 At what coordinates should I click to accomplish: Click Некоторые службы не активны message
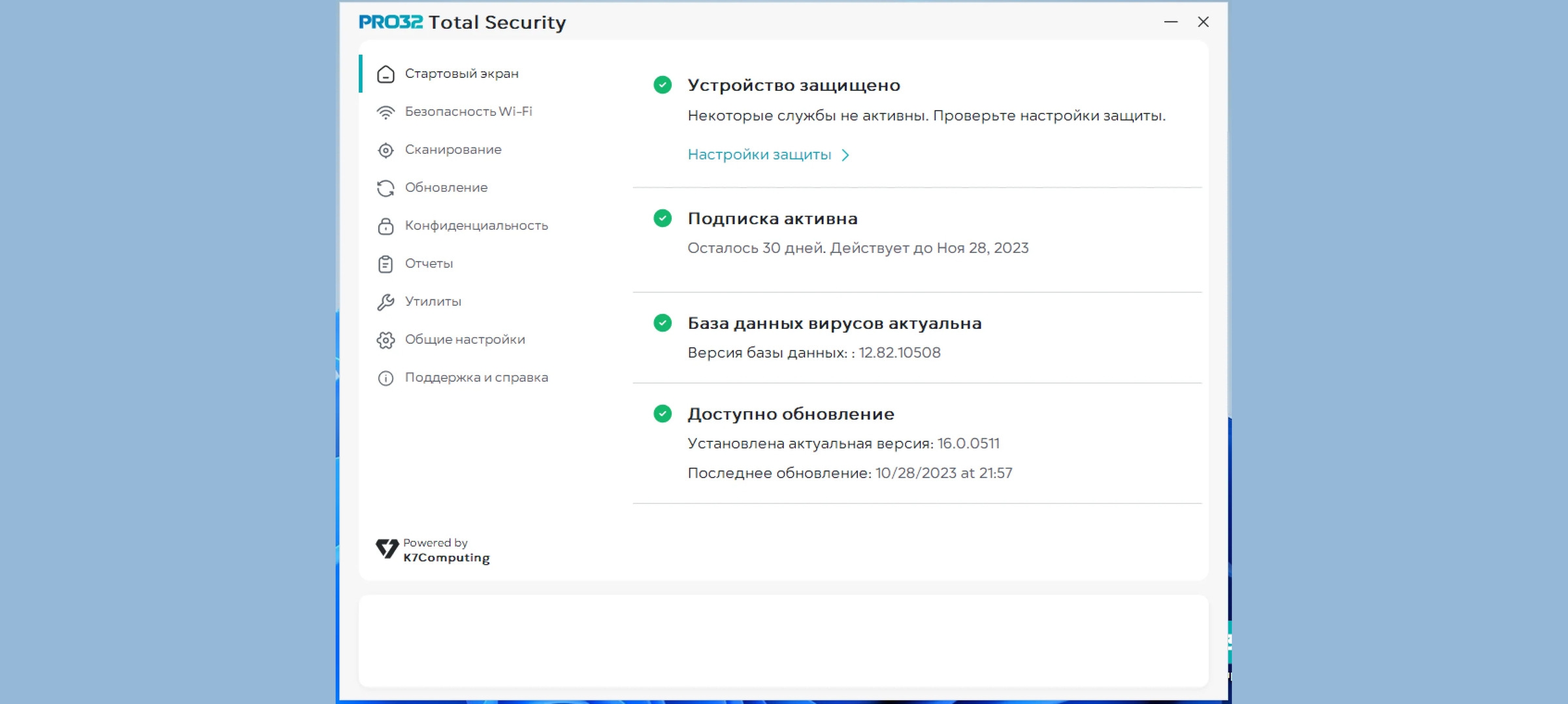pos(926,116)
